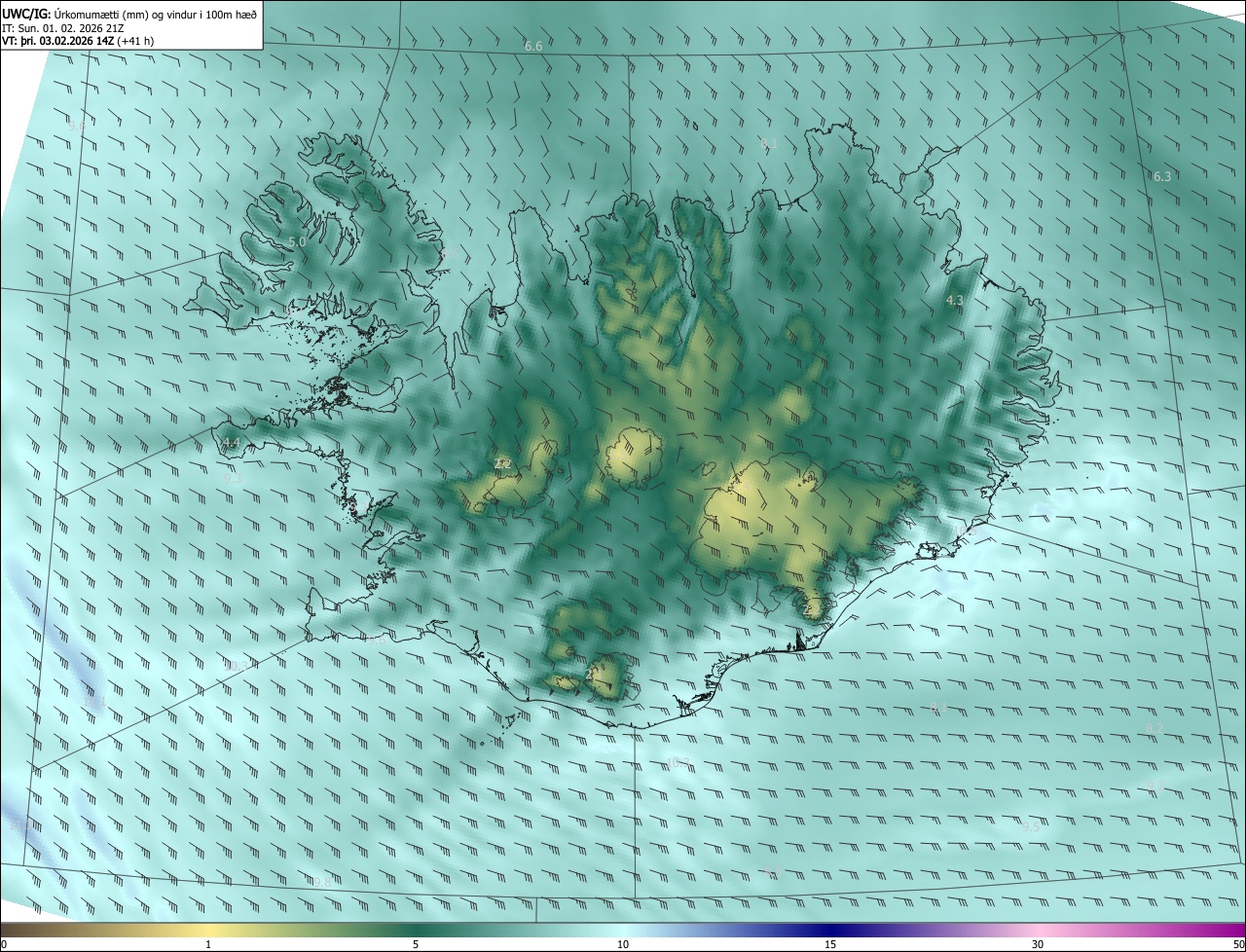Click the 'IT: Sun. 01. 02. 2026 21Z' line

click(61, 28)
